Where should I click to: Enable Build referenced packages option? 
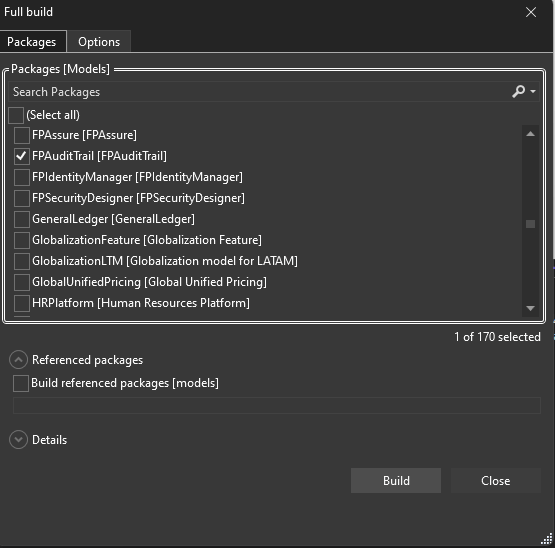[21, 383]
